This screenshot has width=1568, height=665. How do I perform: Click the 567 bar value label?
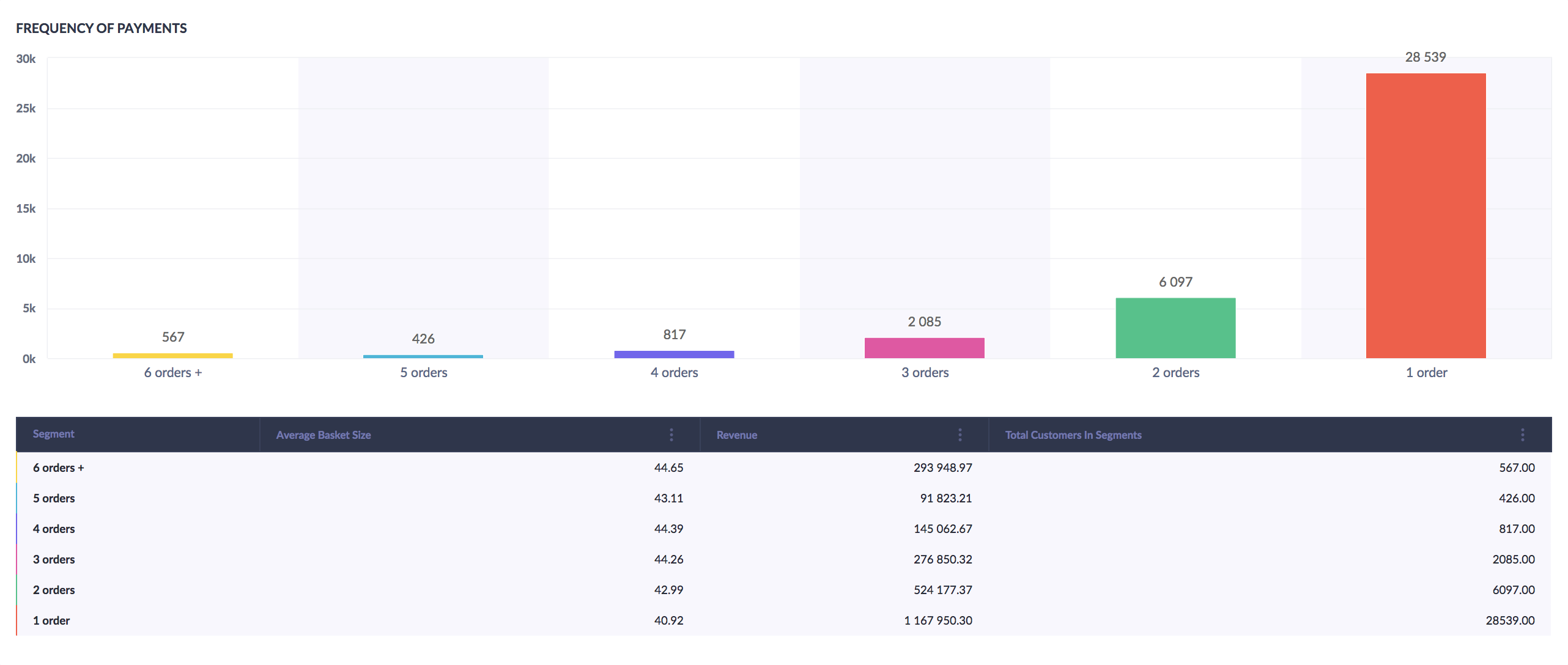tap(173, 337)
